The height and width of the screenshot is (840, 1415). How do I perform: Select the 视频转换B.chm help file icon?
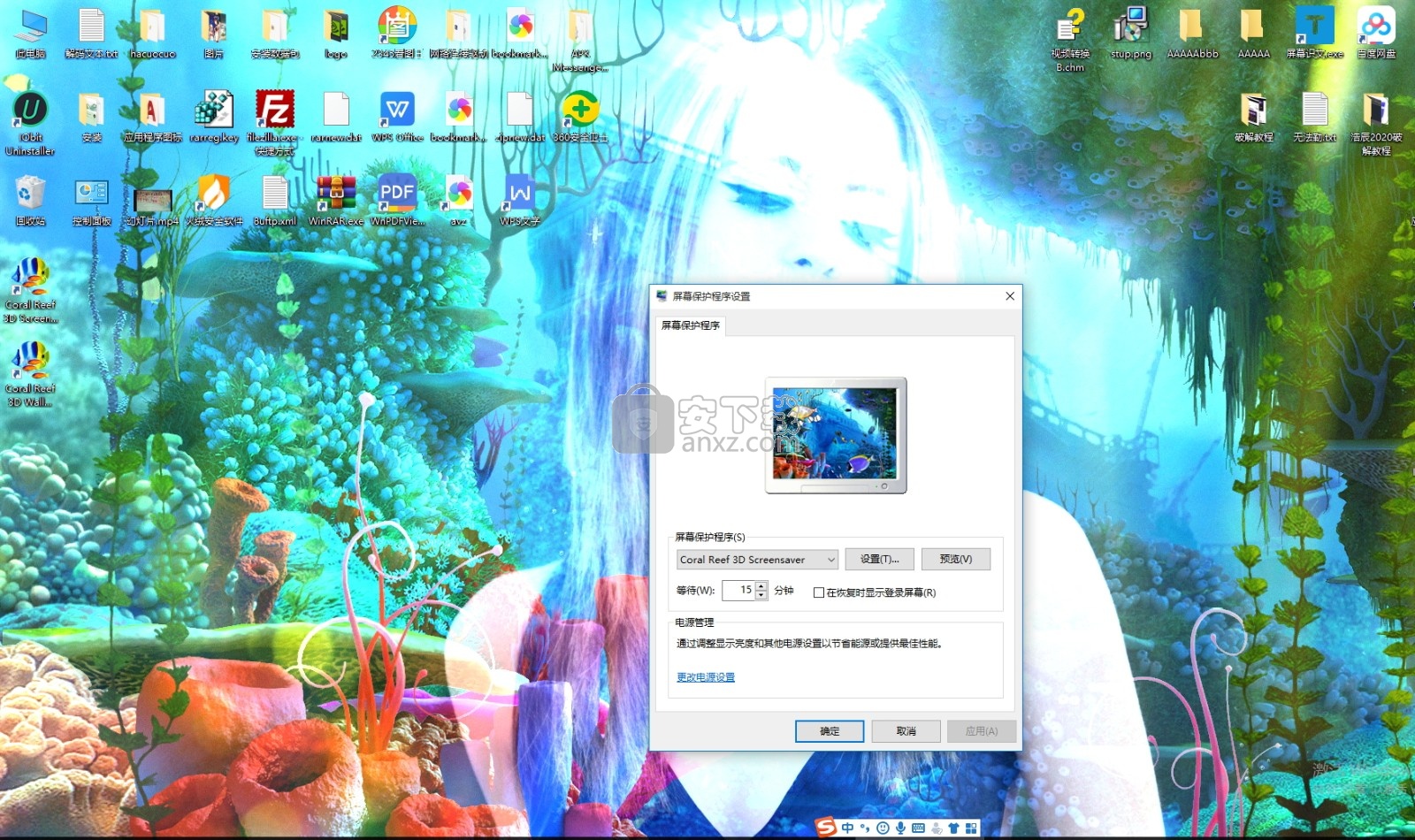(x=1070, y=40)
